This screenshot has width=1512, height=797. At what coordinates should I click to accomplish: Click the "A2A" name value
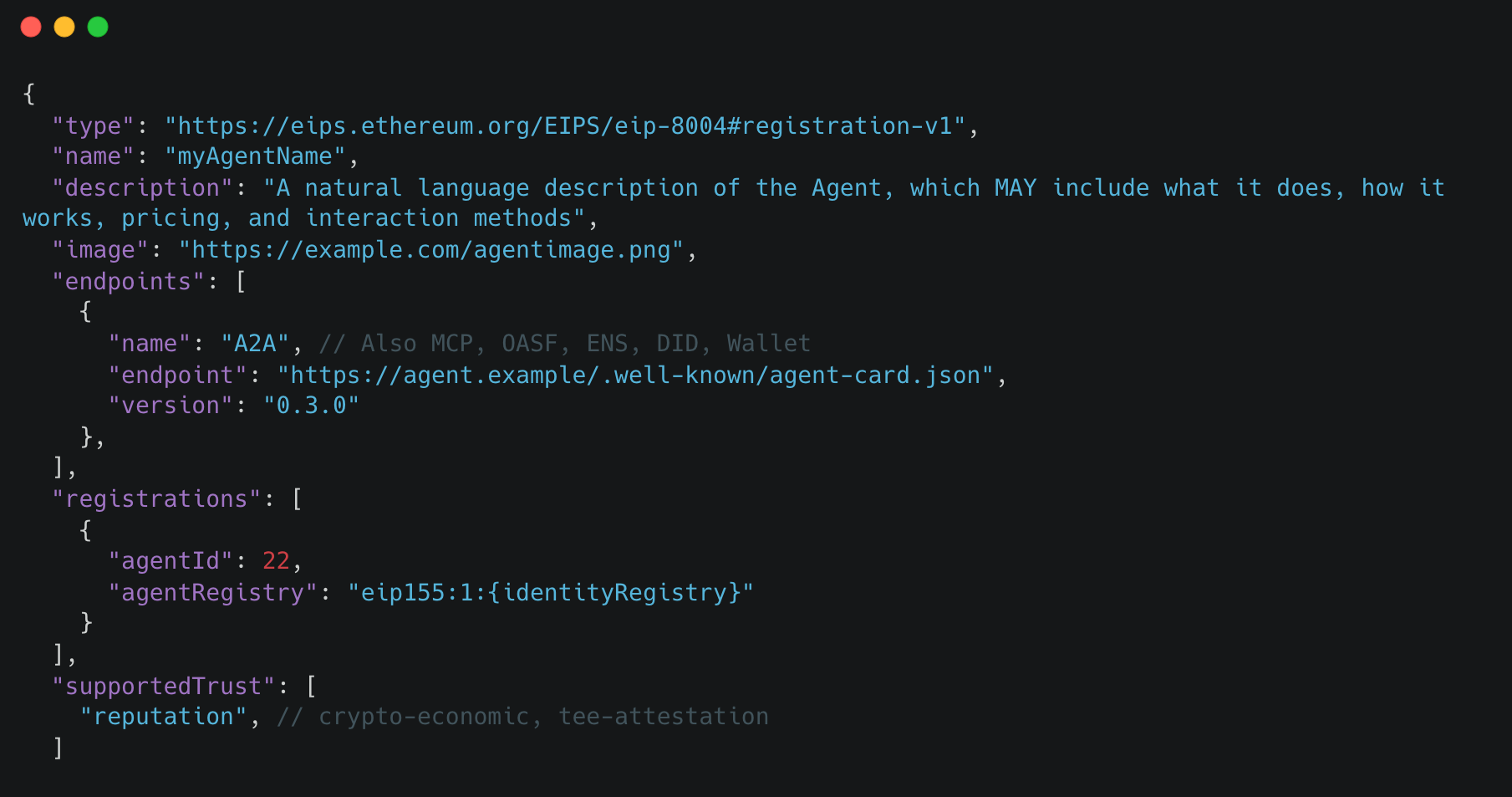(x=255, y=344)
